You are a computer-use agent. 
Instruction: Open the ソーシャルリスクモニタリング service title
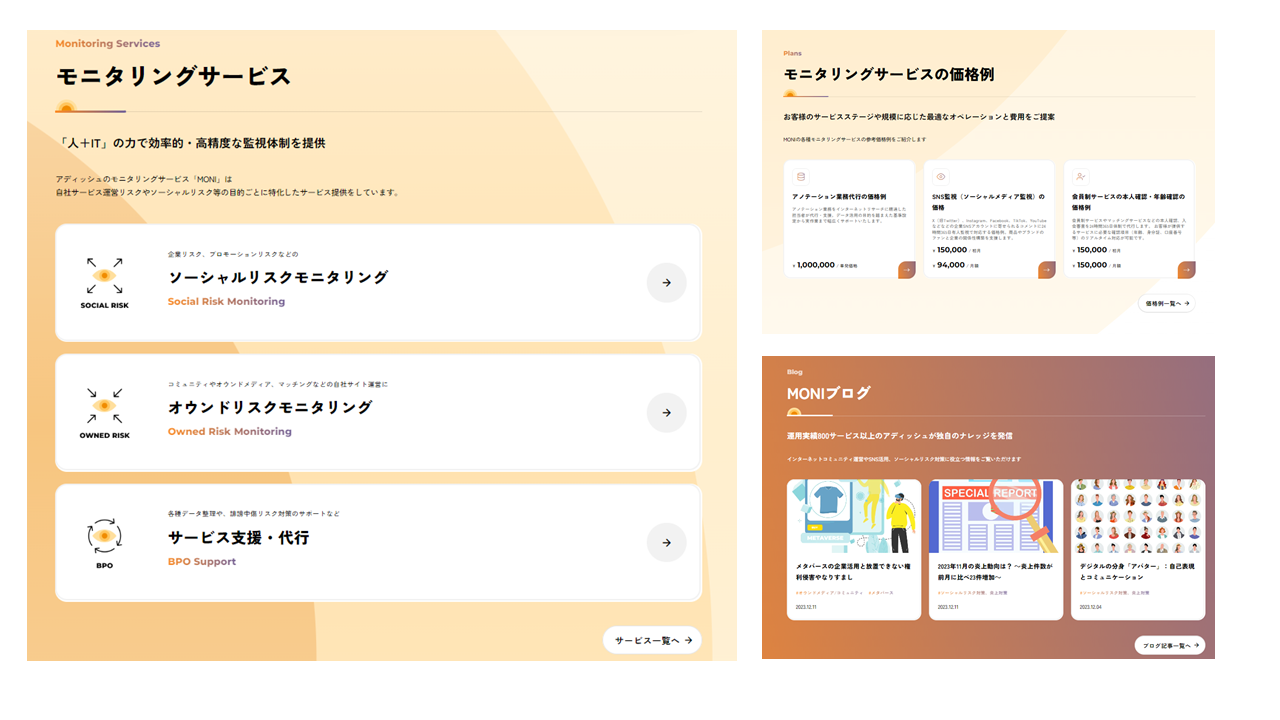278,277
